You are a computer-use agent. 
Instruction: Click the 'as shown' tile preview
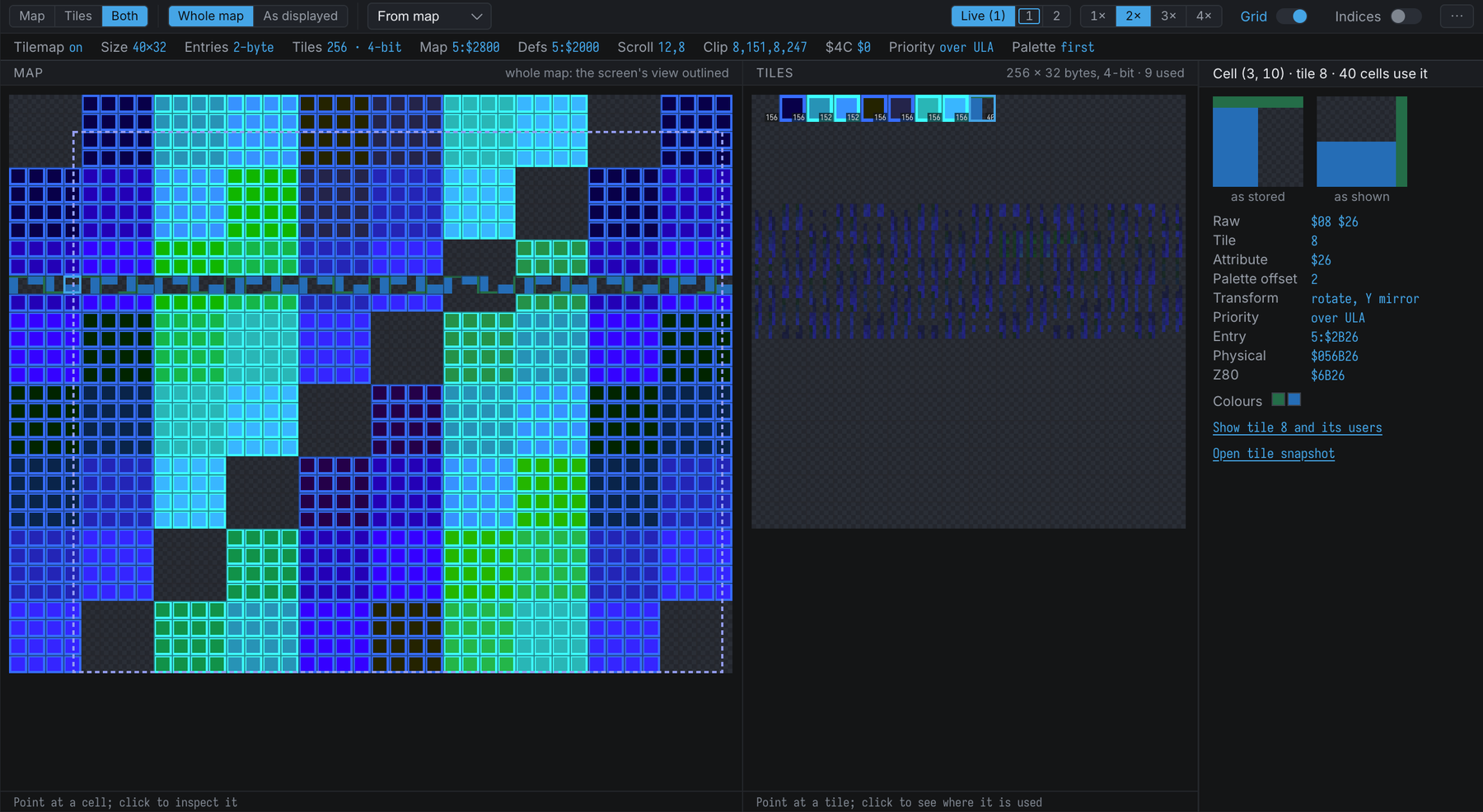click(x=1362, y=142)
